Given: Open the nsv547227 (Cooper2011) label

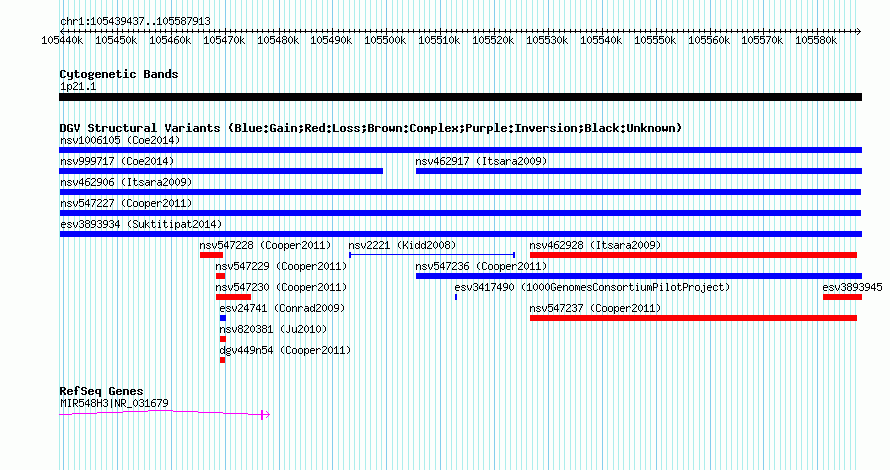Looking at the screenshot, I should click(126, 203).
